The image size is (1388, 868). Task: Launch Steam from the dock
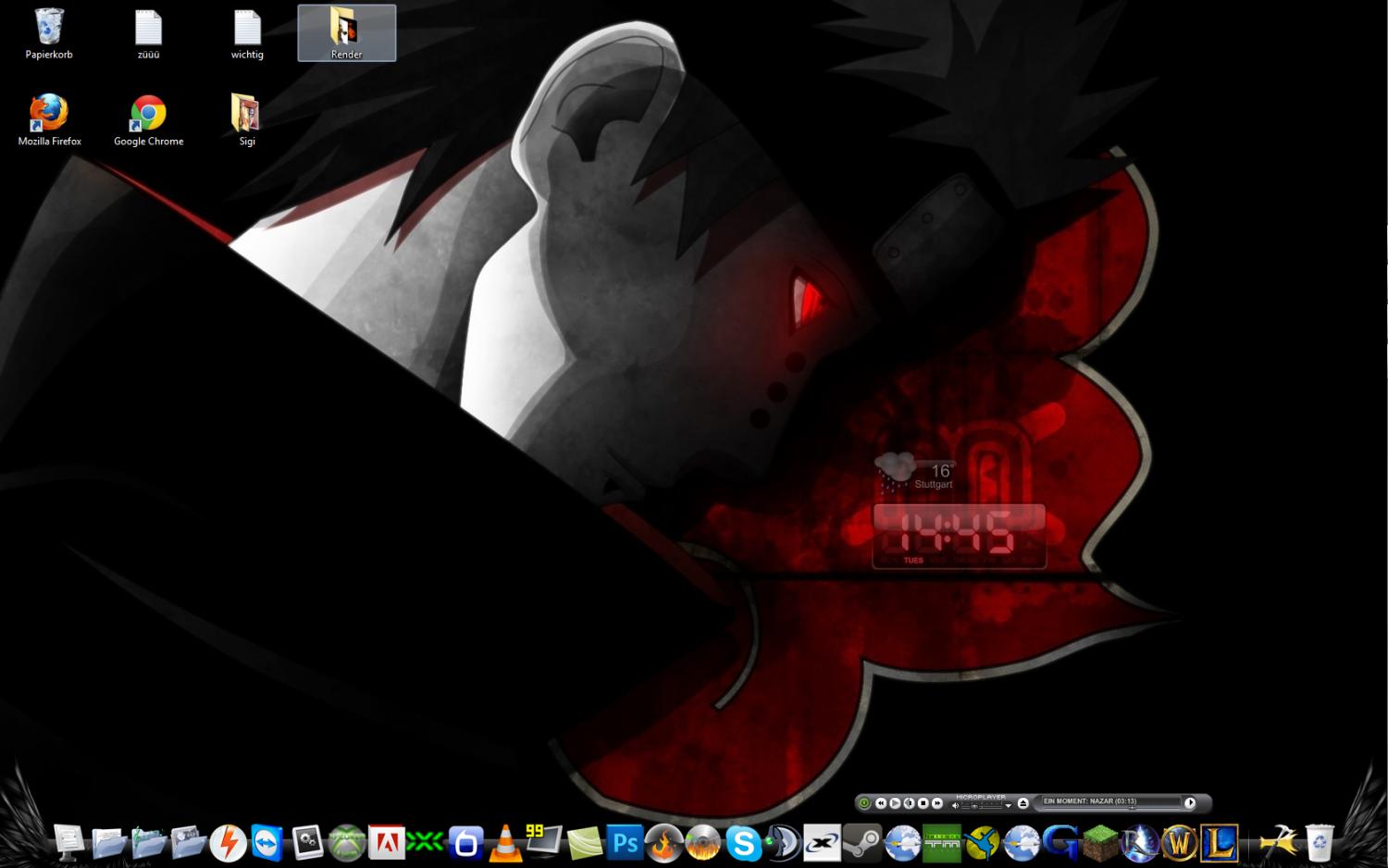[861, 843]
